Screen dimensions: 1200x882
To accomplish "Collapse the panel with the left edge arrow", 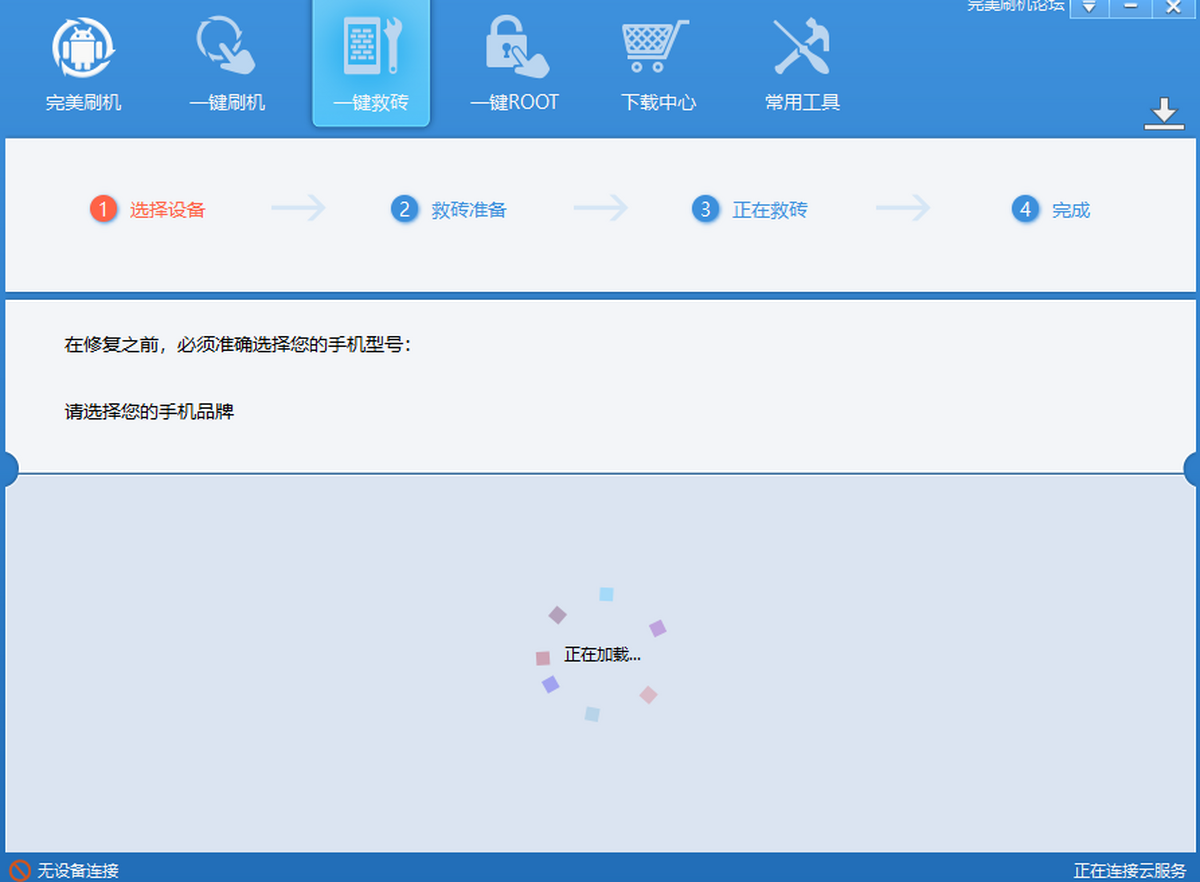I will pos(8,468).
